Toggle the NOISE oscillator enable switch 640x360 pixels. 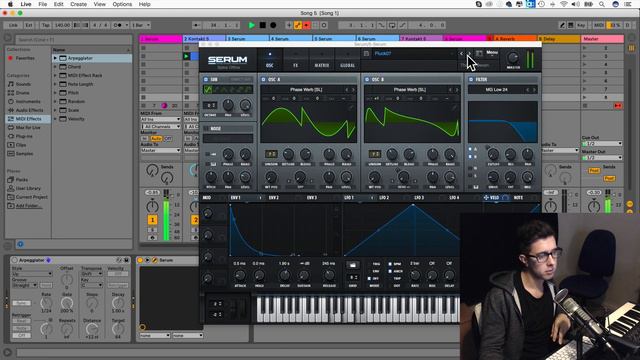point(206,128)
